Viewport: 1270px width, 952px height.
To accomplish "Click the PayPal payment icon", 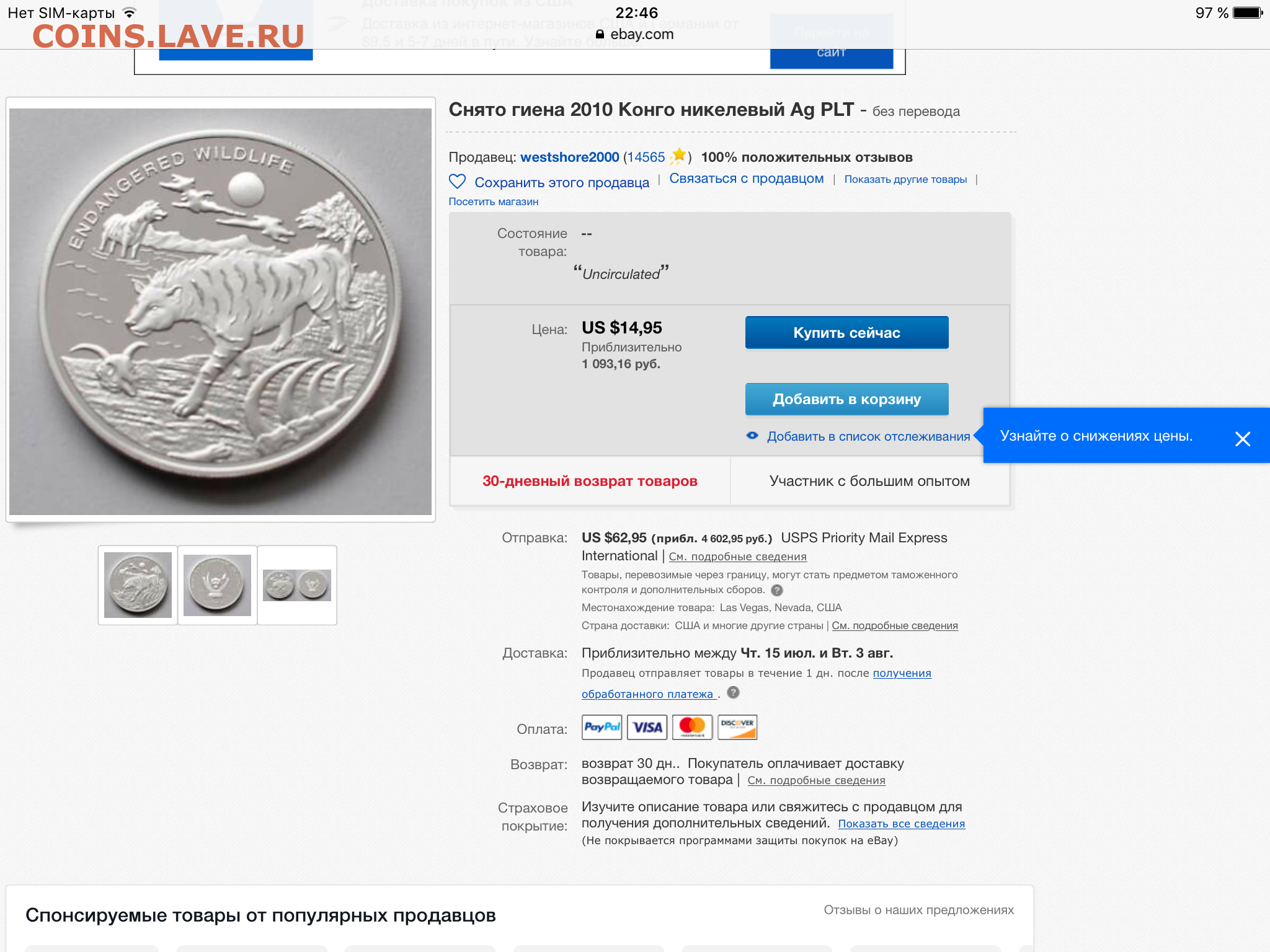I will click(602, 727).
